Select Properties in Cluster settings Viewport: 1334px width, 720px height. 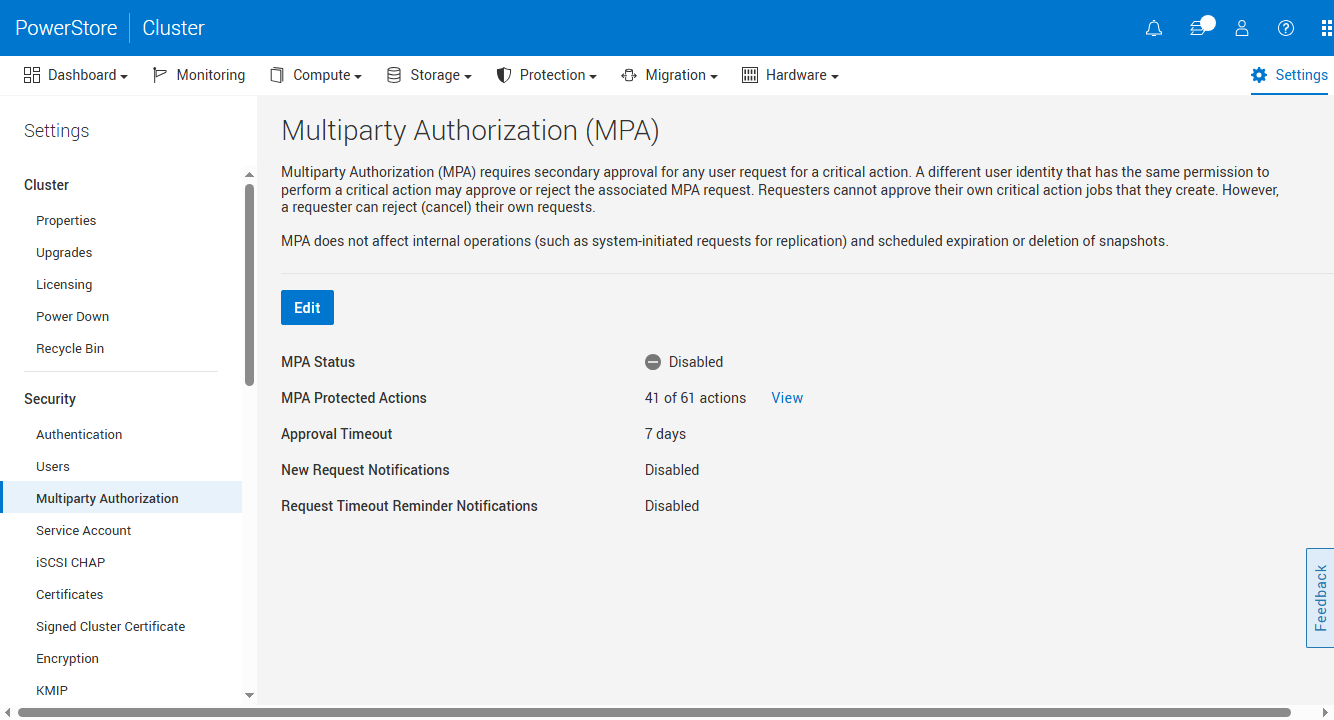[x=66, y=221]
